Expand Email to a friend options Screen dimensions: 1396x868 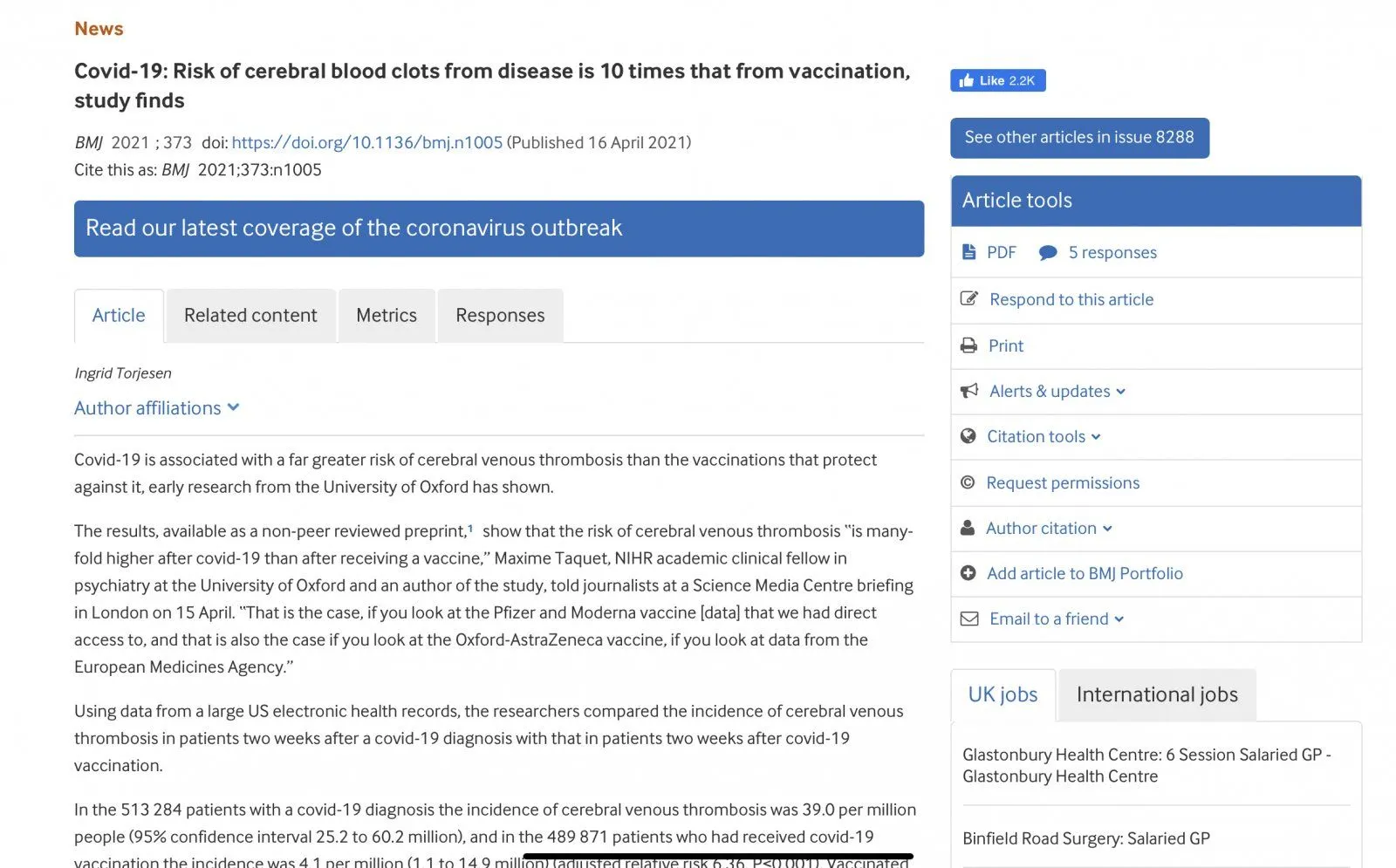(1057, 619)
